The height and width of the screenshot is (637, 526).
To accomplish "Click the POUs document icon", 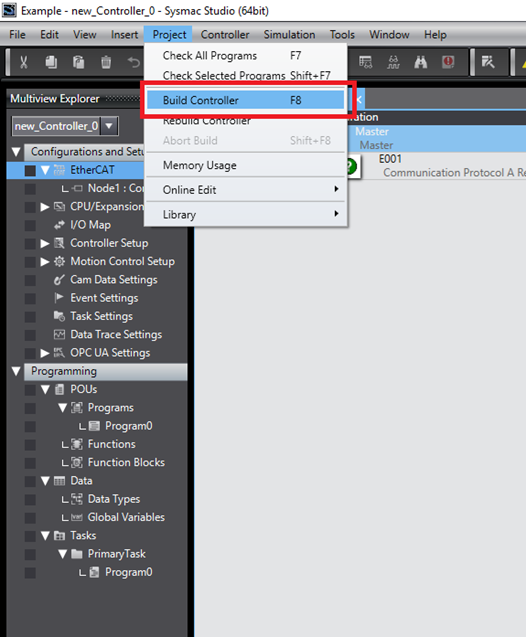I will coord(59,389).
